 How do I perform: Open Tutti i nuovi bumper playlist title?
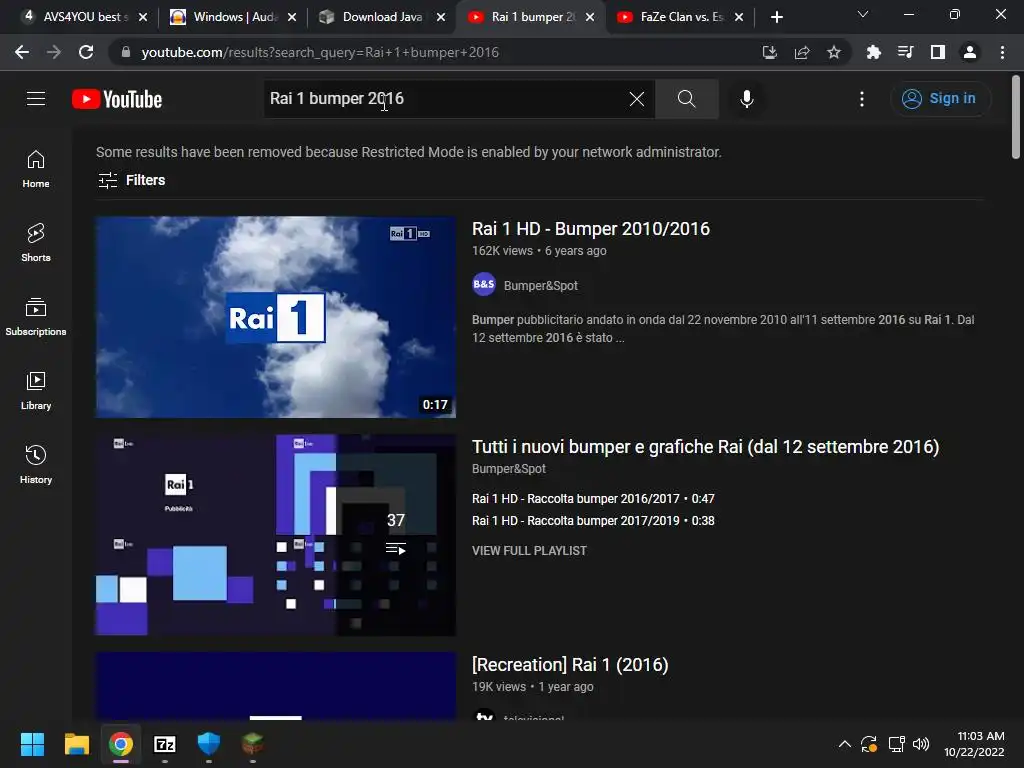coord(705,447)
